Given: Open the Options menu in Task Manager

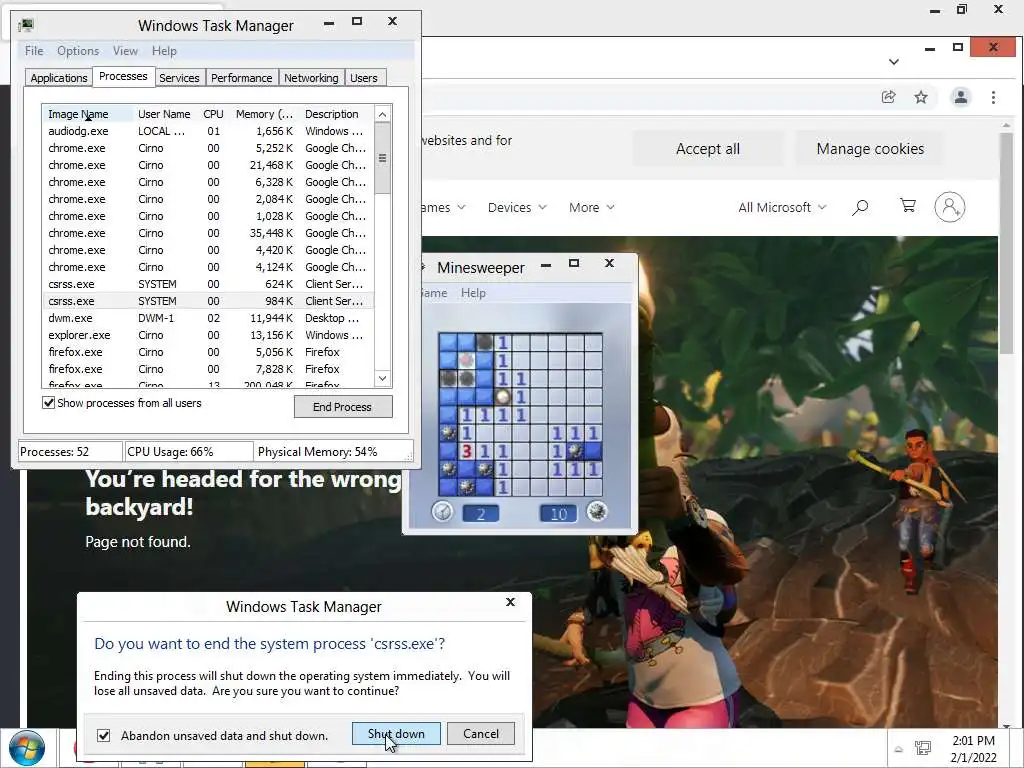Looking at the screenshot, I should pyautogui.click(x=78, y=51).
